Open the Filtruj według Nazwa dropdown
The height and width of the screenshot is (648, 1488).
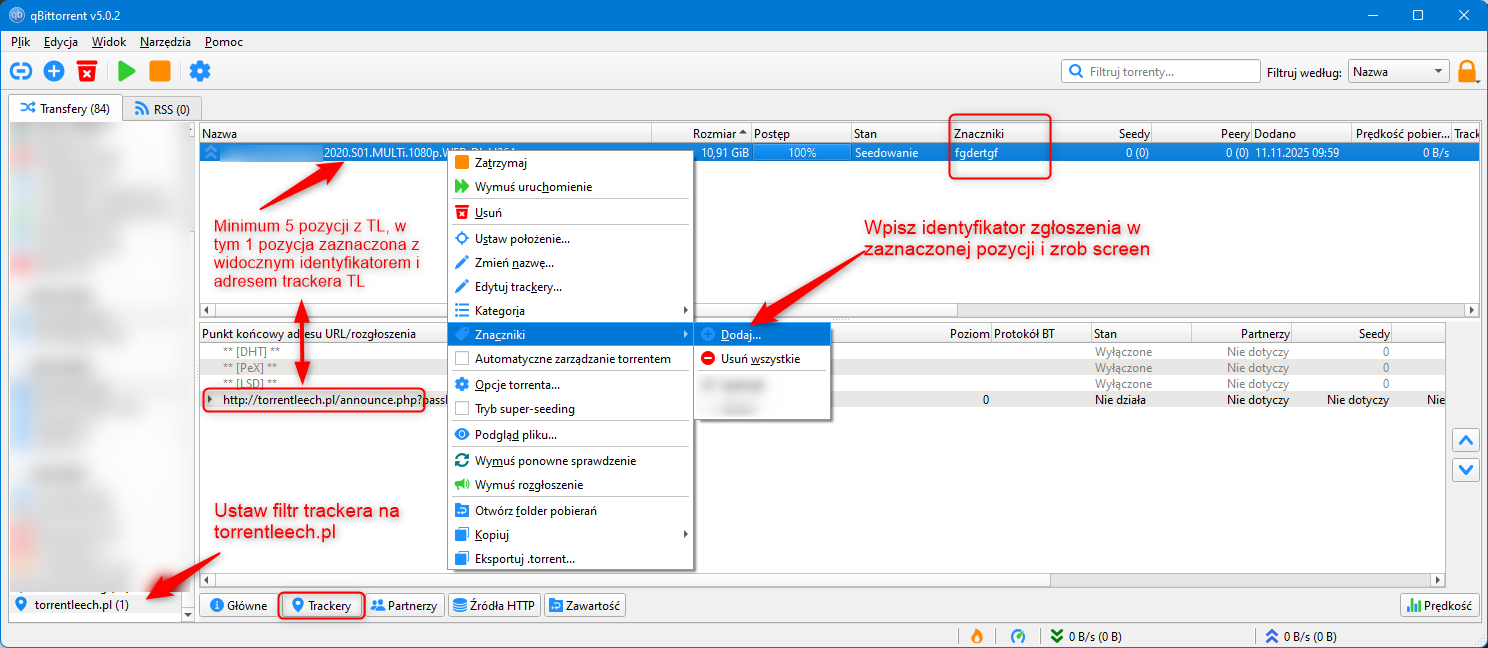tap(1398, 71)
